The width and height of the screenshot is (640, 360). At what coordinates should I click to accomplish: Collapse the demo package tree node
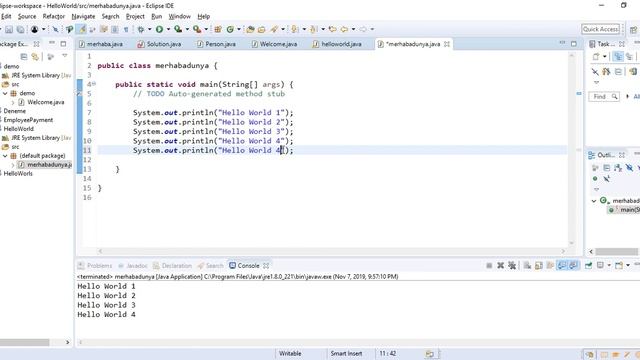5,93
